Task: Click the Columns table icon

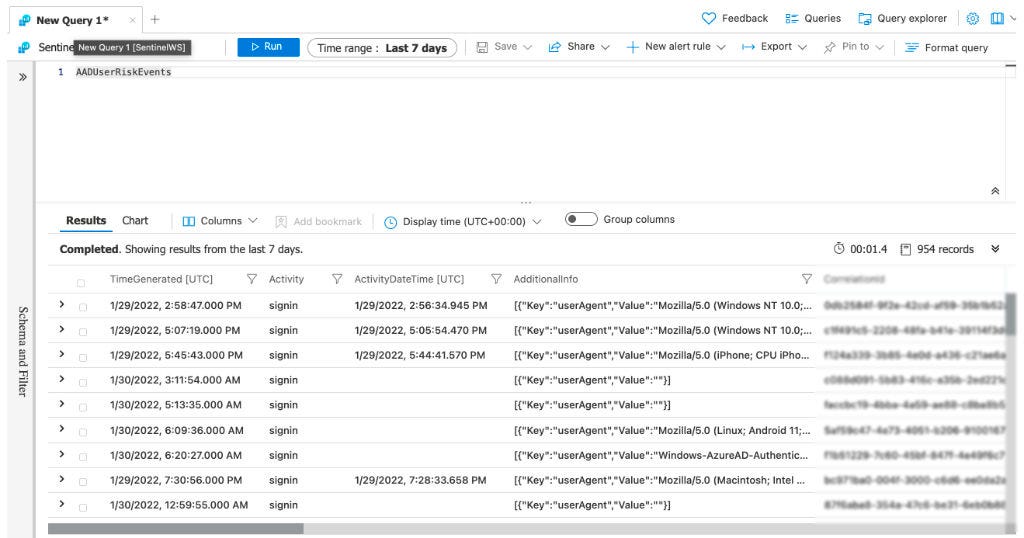Action: coord(189,221)
